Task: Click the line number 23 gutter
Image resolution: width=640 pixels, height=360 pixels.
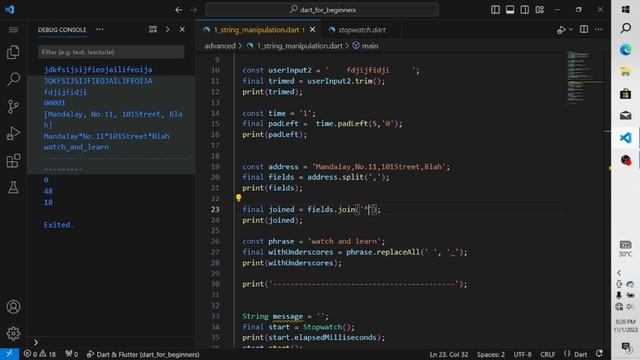Action: tap(215, 209)
